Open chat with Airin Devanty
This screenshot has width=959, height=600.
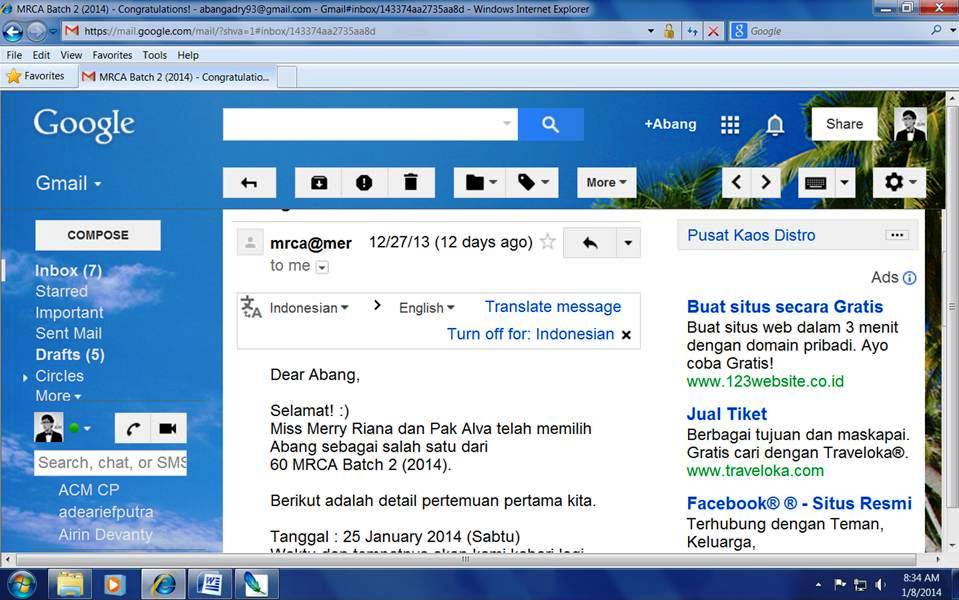[x=105, y=535]
